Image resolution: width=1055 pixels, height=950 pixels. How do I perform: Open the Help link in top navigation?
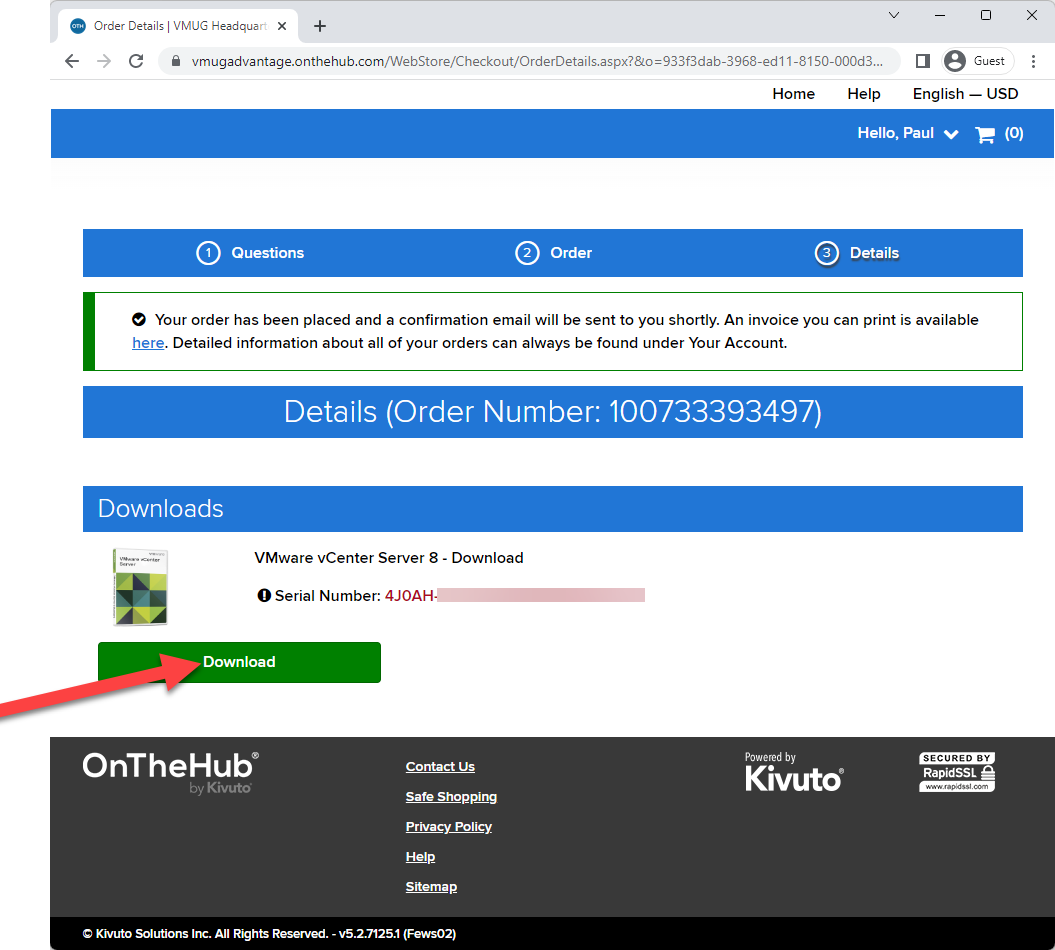[x=863, y=94]
